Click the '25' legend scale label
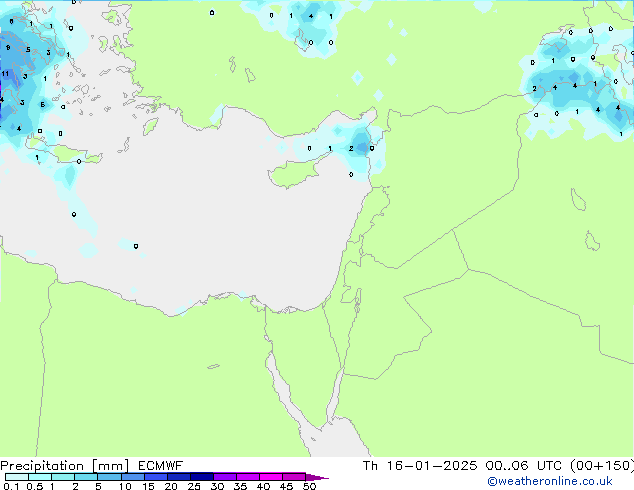Screen dimensions: 634x490 tap(194, 486)
